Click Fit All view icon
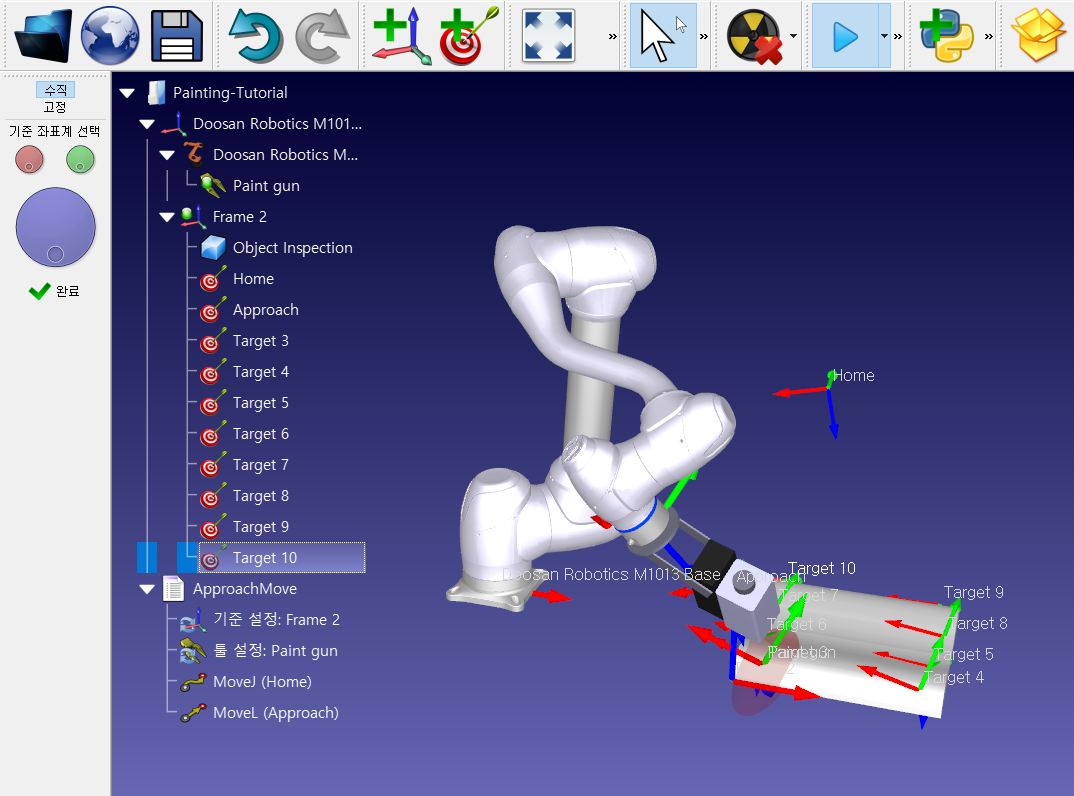Viewport: 1074px width, 796px height. (x=548, y=35)
